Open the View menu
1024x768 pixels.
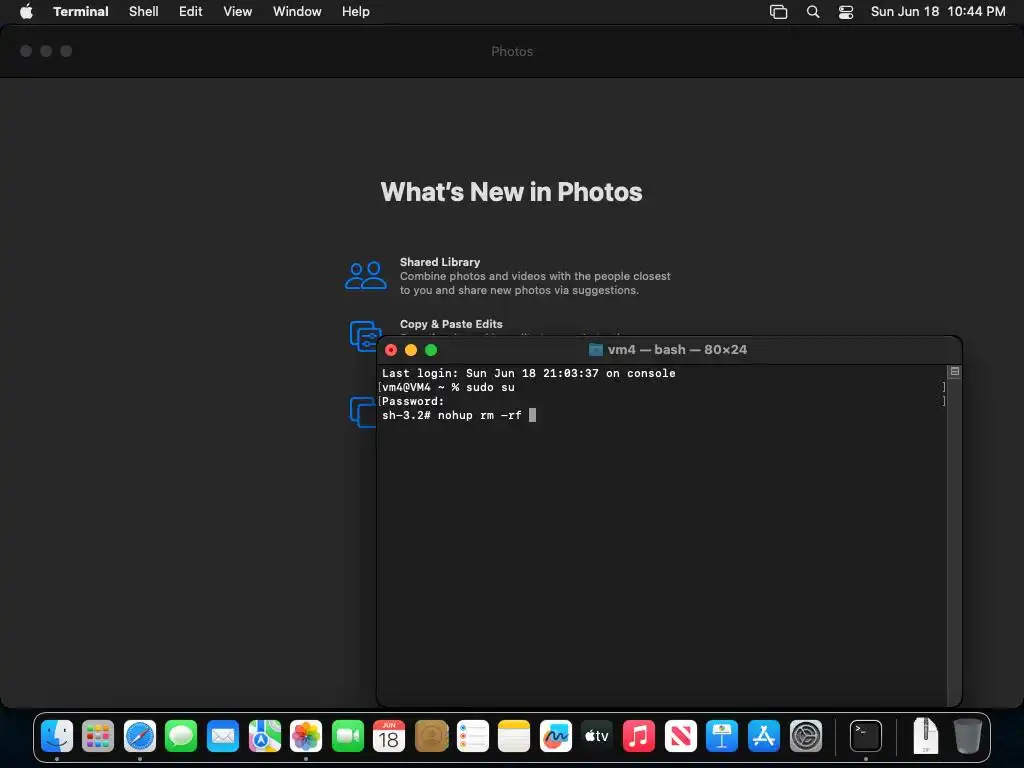pos(238,11)
